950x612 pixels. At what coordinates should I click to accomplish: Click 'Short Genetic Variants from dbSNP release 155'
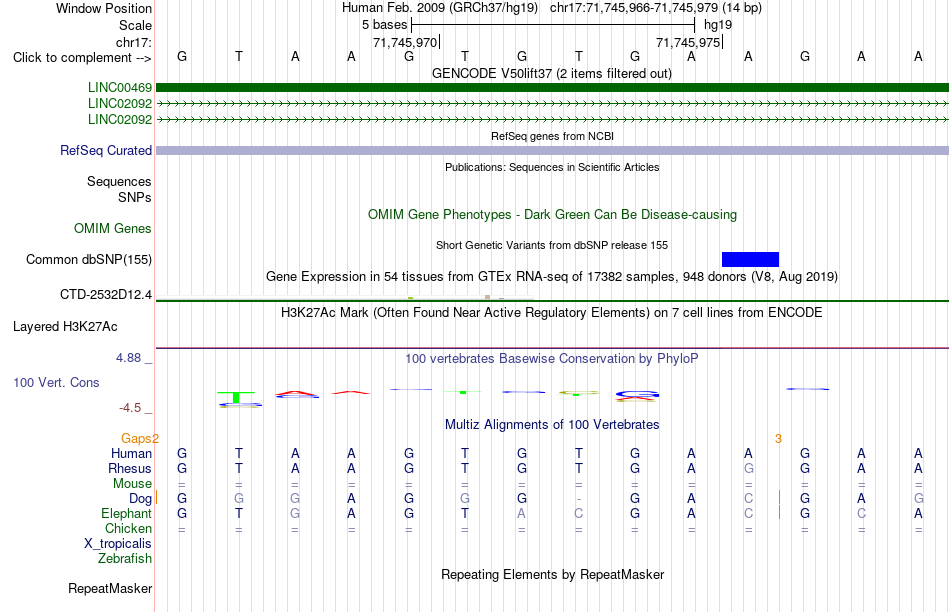(x=552, y=245)
